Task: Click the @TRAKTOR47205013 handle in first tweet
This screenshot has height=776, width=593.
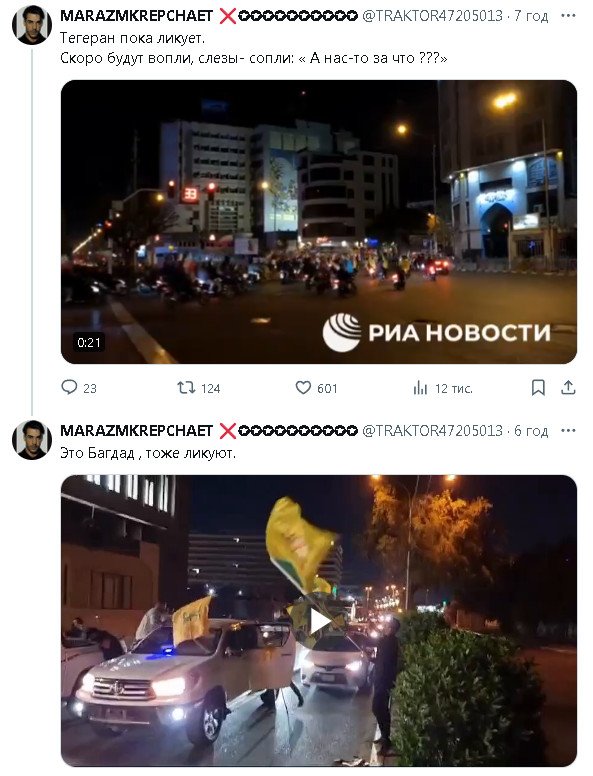Action: pyautogui.click(x=433, y=16)
